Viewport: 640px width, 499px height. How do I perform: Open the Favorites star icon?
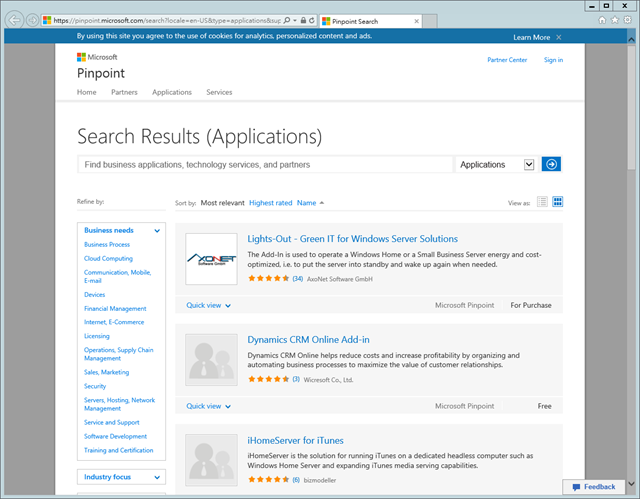[615, 20]
